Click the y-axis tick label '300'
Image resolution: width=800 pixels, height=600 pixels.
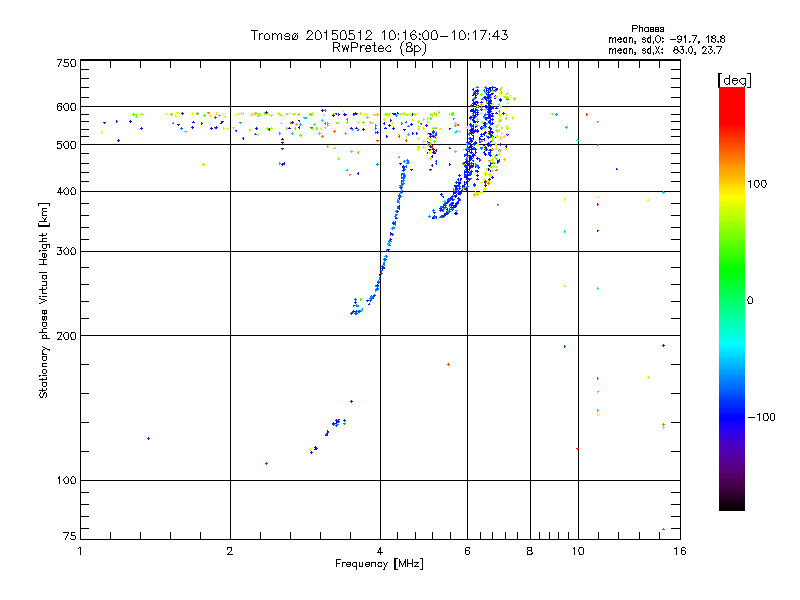tap(66, 252)
